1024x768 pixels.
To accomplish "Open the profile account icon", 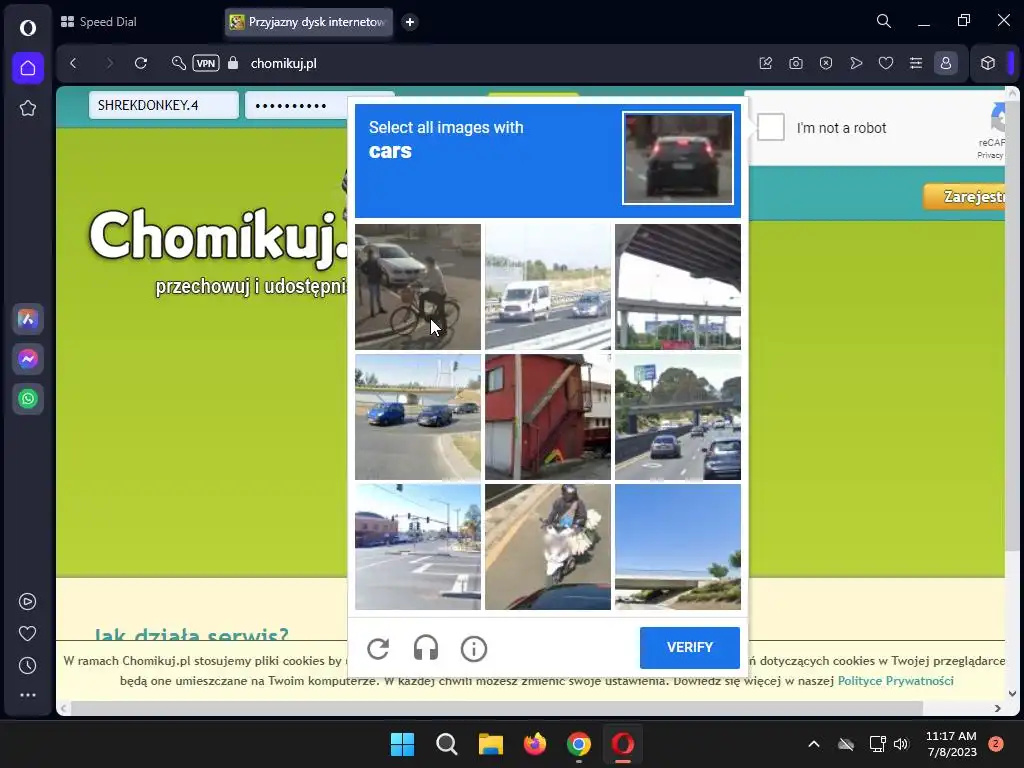I will [x=946, y=63].
